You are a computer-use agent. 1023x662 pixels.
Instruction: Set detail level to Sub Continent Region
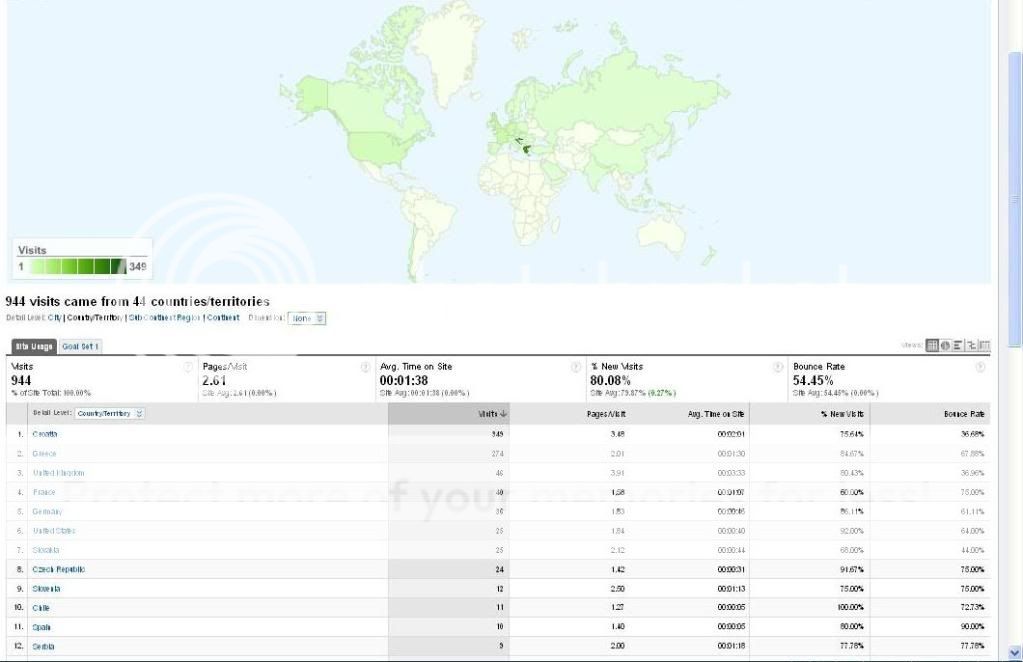click(164, 318)
